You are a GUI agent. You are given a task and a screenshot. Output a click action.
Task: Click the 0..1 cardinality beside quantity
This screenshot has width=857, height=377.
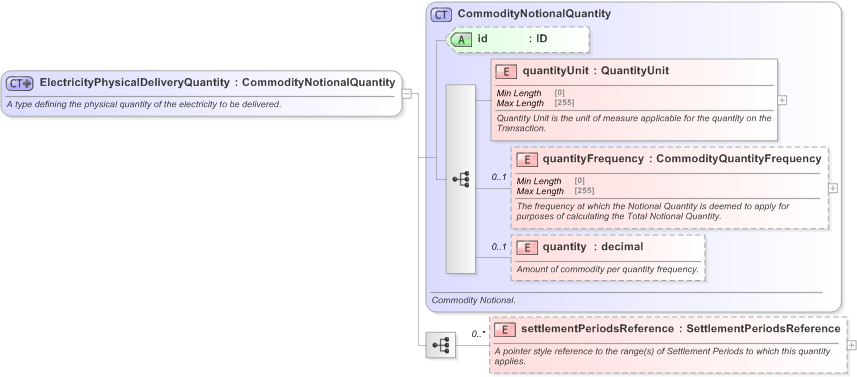(498, 247)
